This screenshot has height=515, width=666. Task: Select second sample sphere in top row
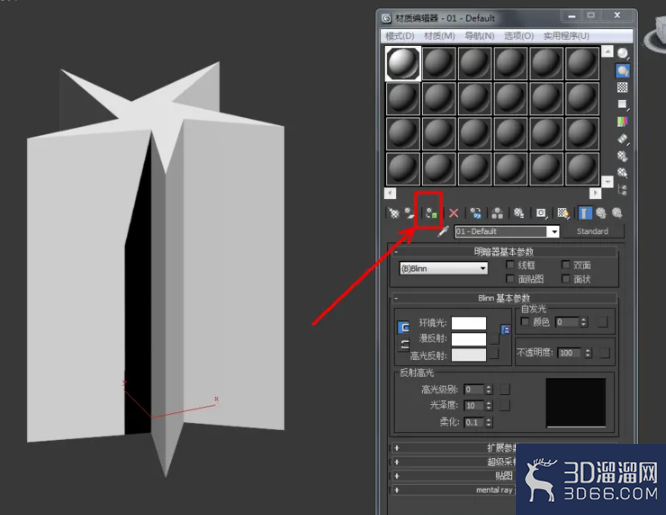pyautogui.click(x=439, y=63)
